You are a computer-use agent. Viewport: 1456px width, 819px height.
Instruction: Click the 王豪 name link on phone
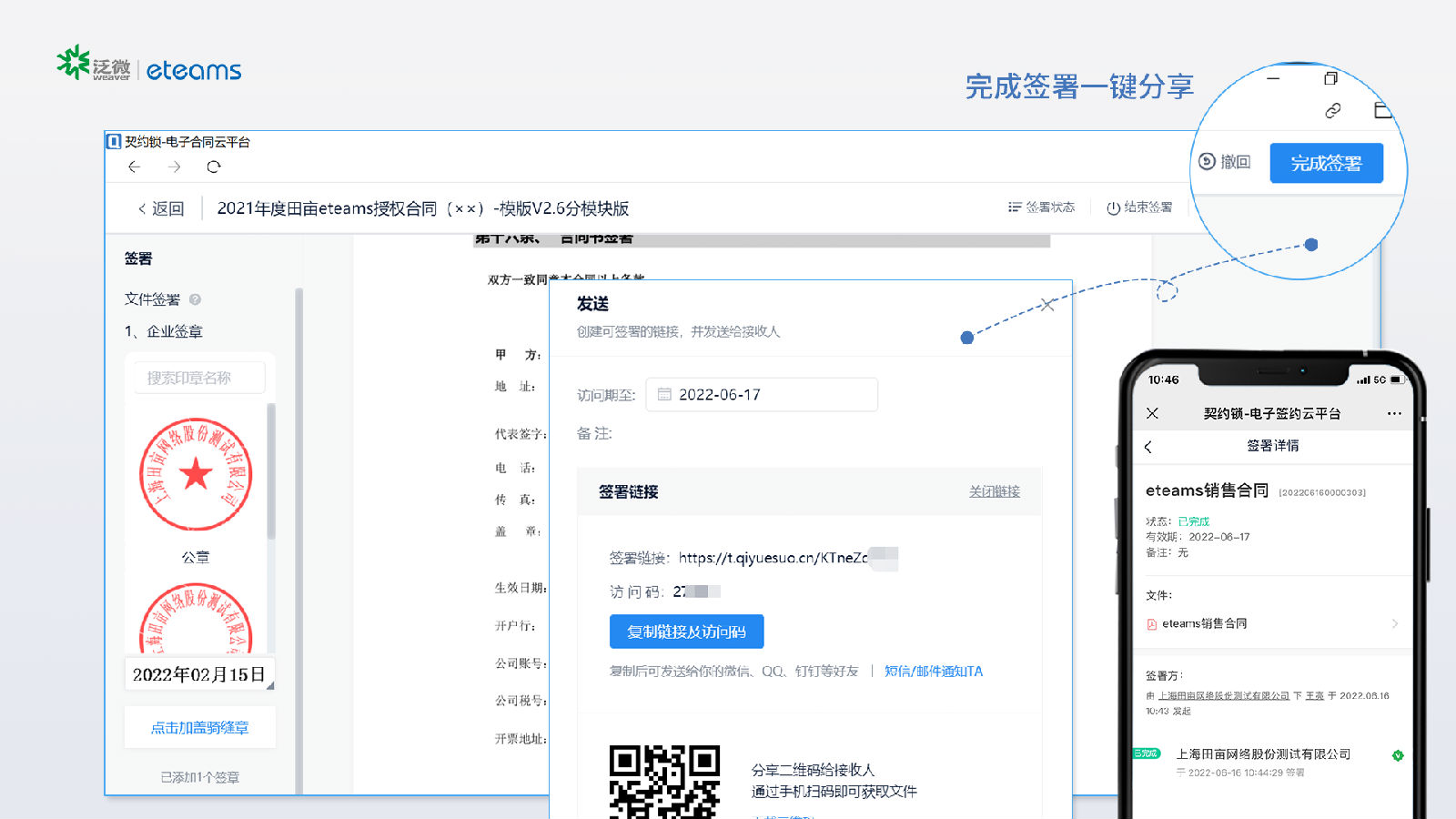[1314, 696]
